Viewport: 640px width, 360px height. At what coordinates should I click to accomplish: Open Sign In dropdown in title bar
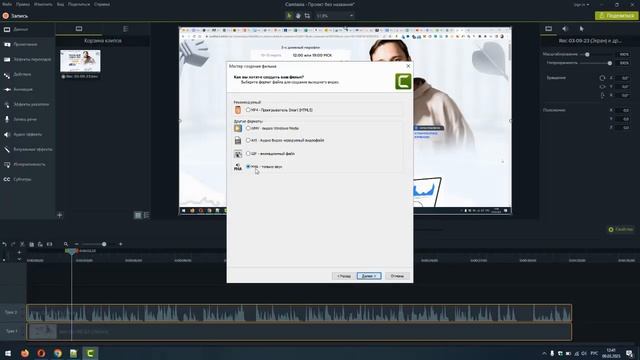click(x=581, y=4)
